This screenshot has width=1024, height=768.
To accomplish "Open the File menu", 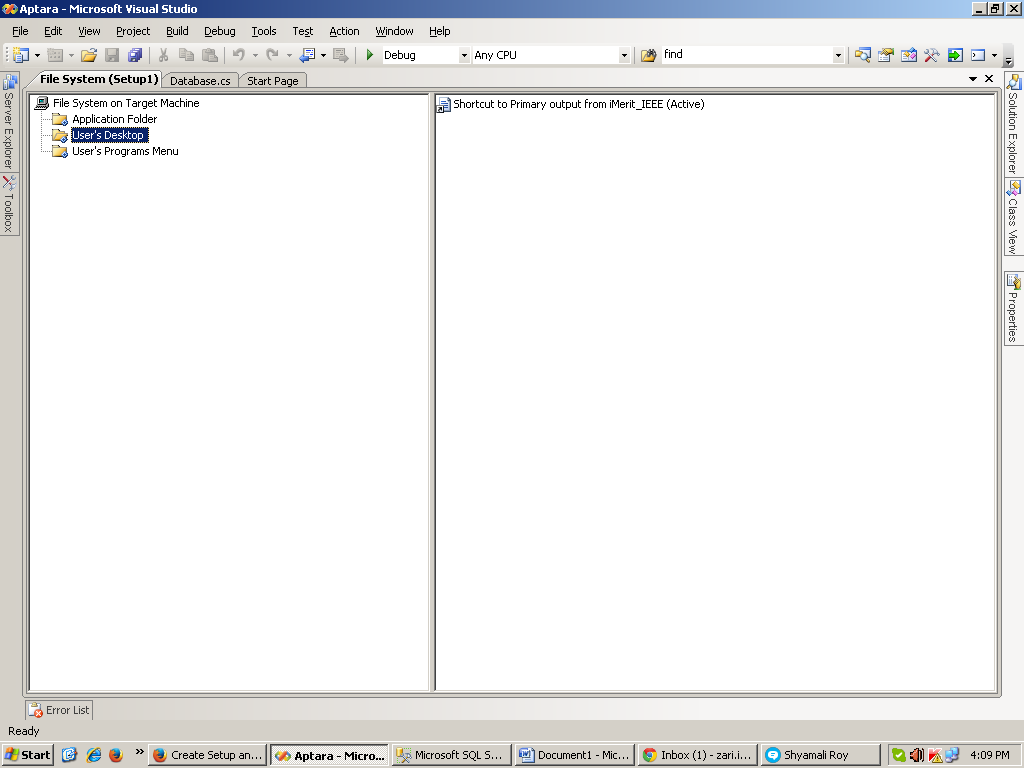I will point(20,31).
